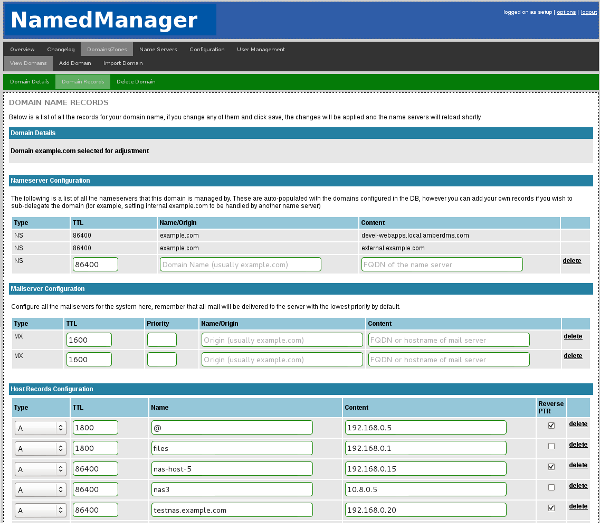Enable Reverse PTR for files record

coord(551,446)
